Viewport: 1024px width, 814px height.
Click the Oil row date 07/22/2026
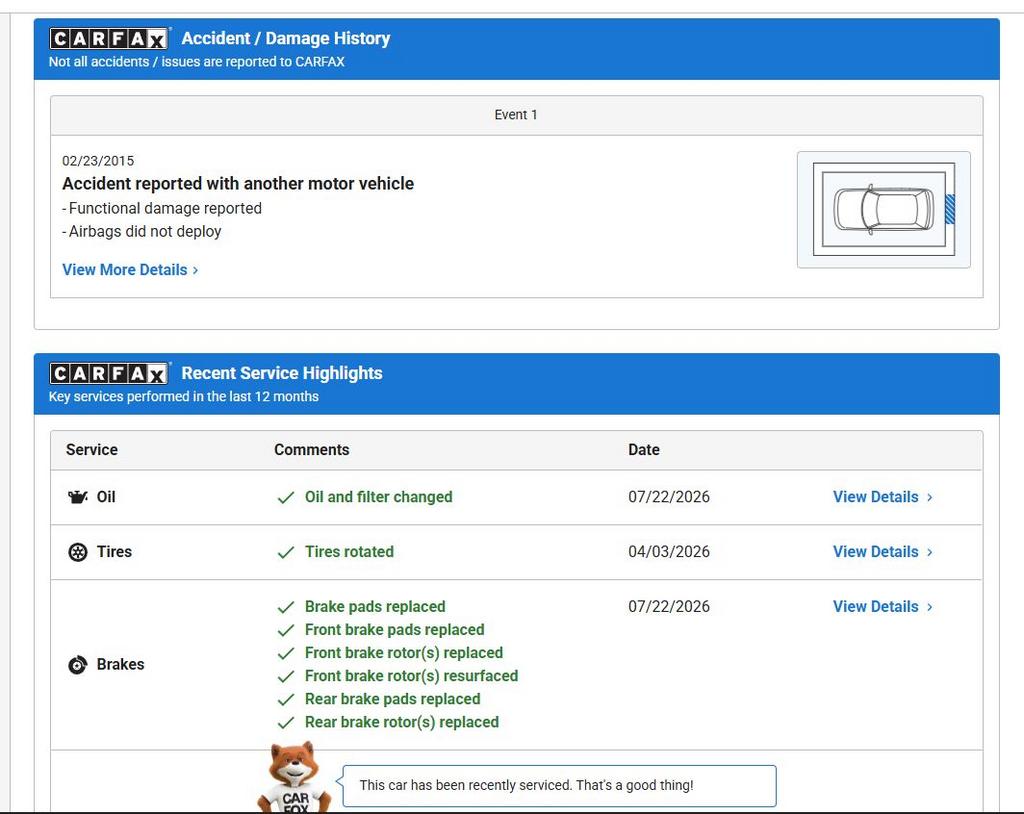(x=669, y=497)
